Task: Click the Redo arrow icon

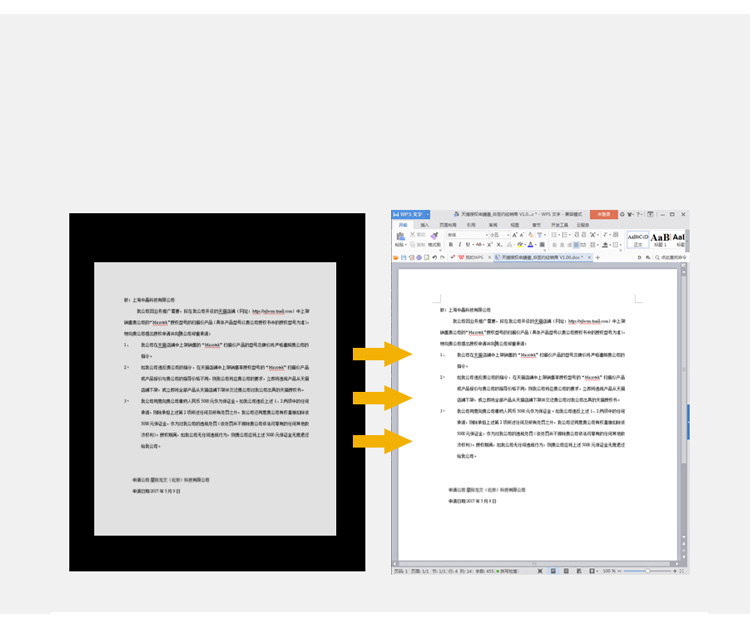Action: (442, 257)
